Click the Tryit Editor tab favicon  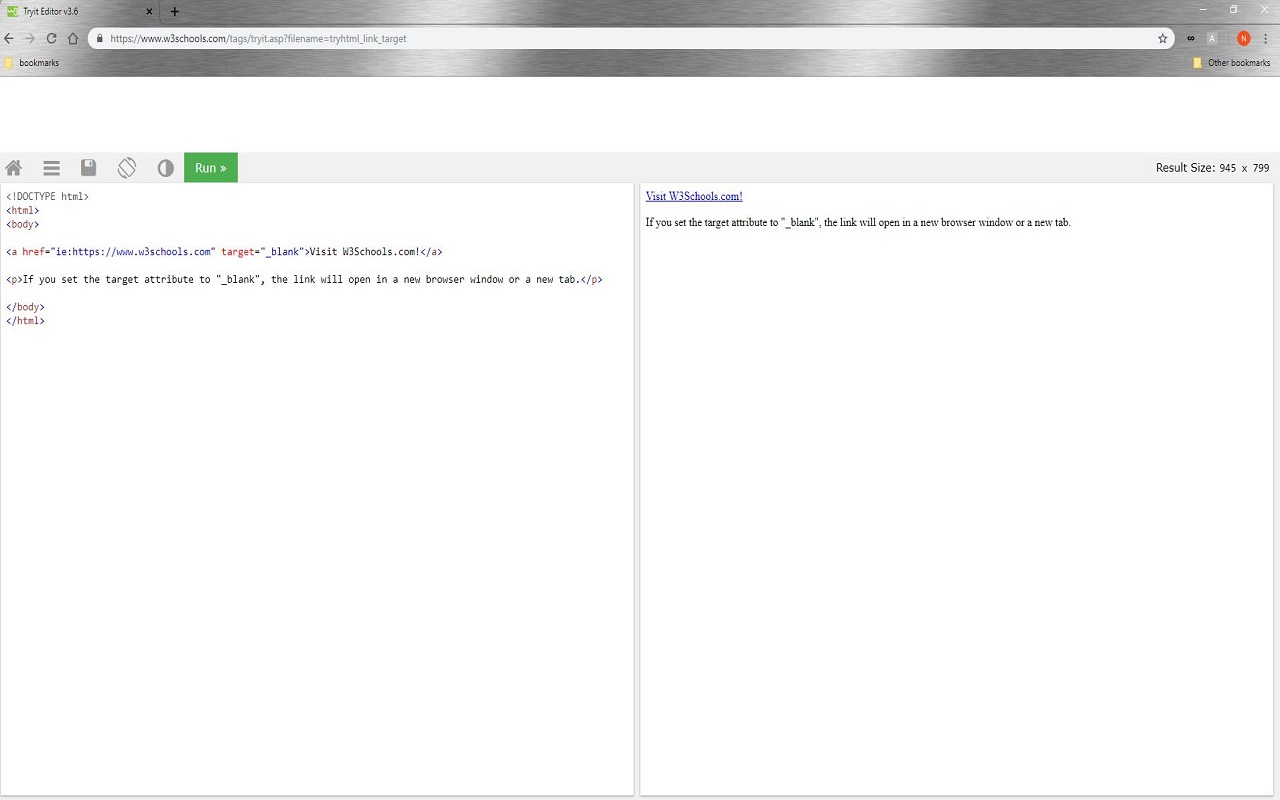(13, 11)
